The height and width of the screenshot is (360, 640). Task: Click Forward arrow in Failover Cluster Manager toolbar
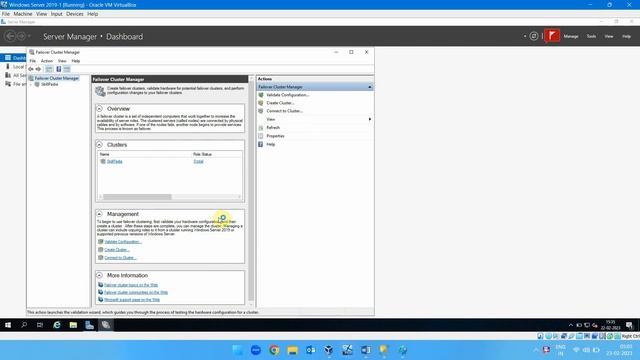click(38, 69)
